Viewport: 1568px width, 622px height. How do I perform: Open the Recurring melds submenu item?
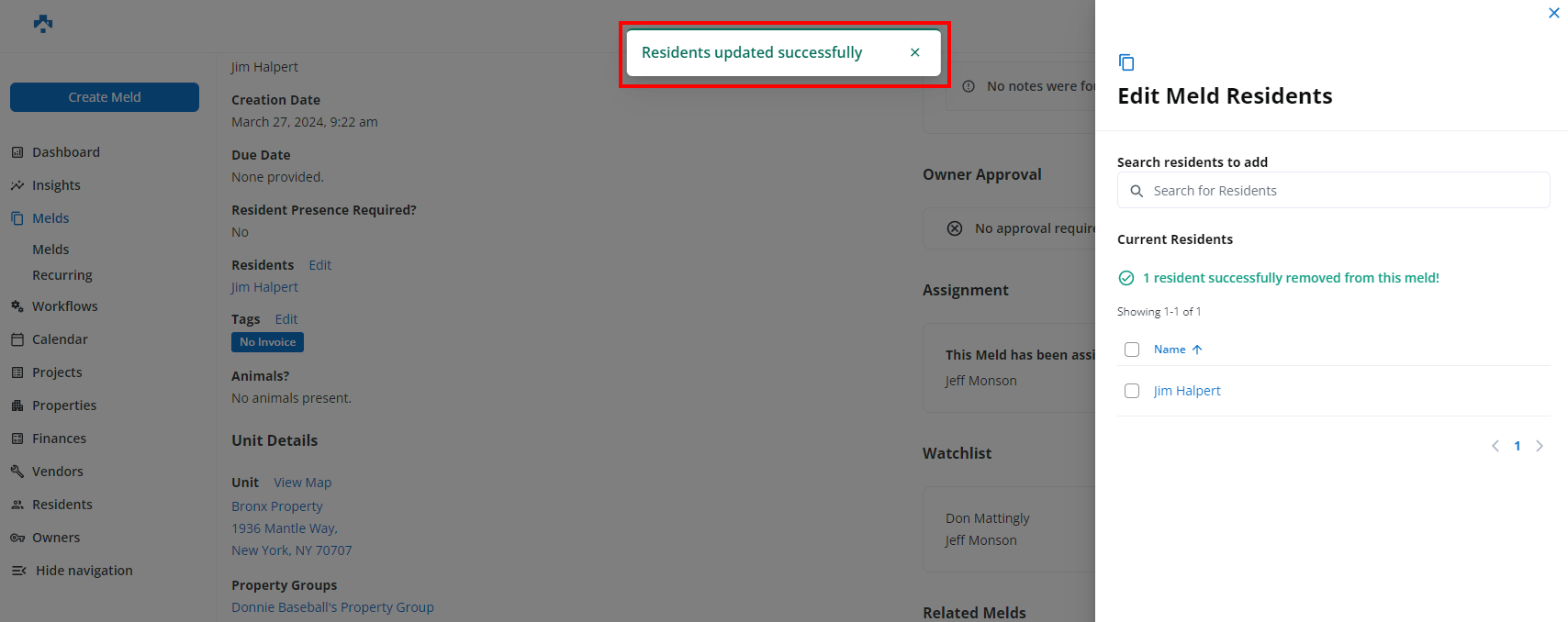62,275
